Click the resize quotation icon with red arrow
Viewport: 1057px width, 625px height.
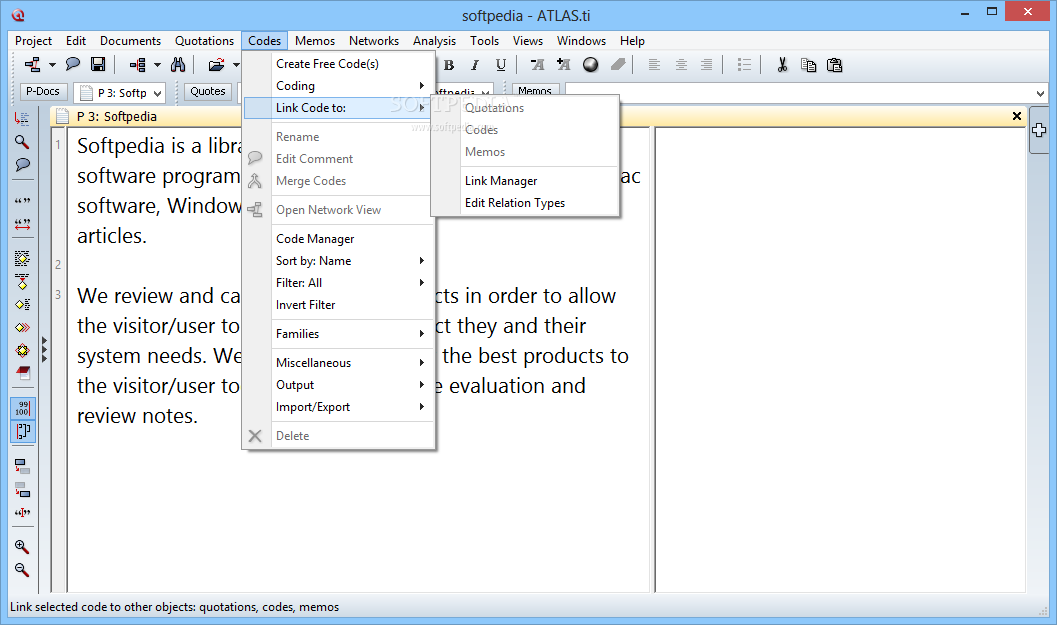pos(22,224)
